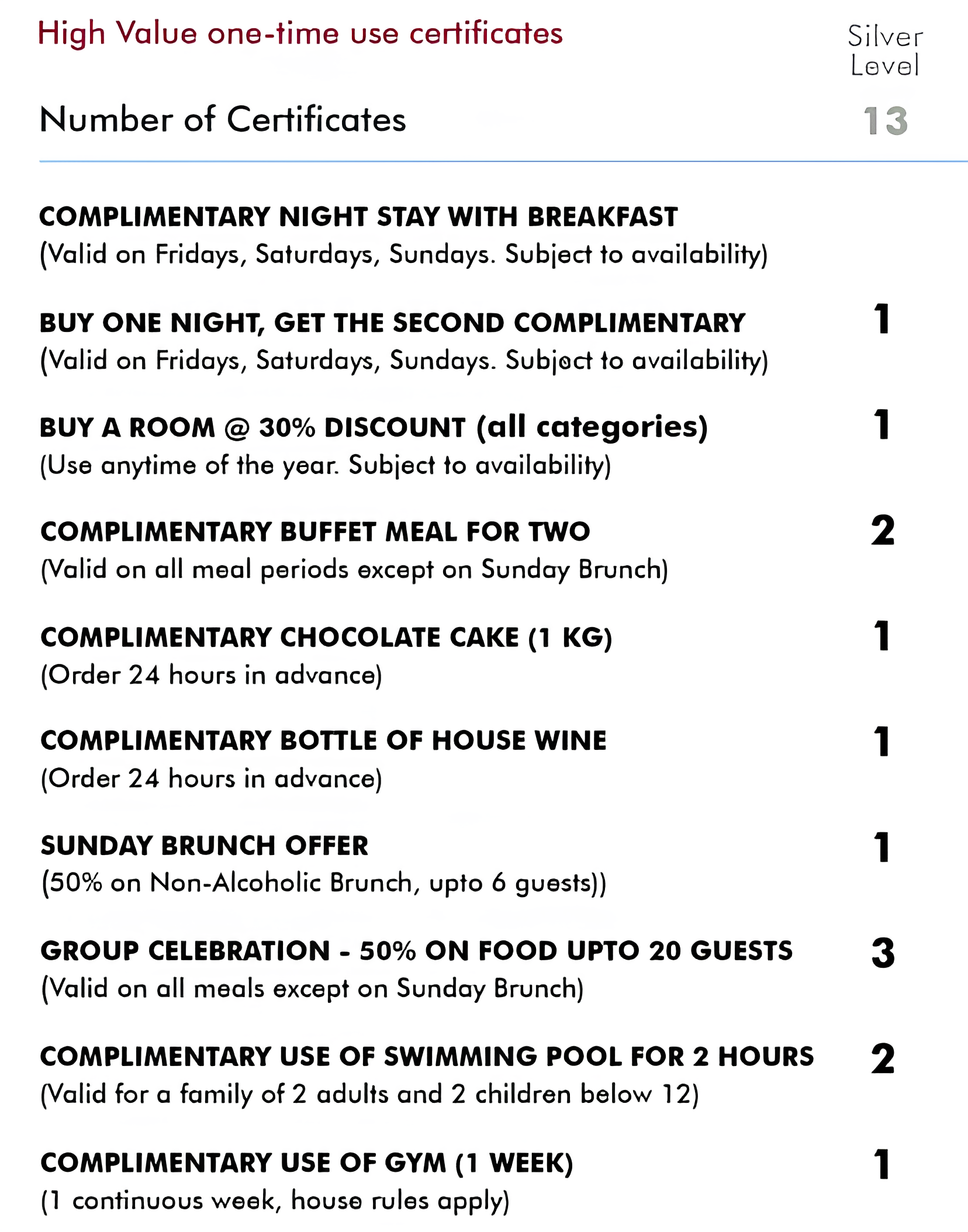The width and height of the screenshot is (968, 1232).
Task: Click 'Complimentary Use of Gym (1 Week)' title
Action: pos(306,1162)
